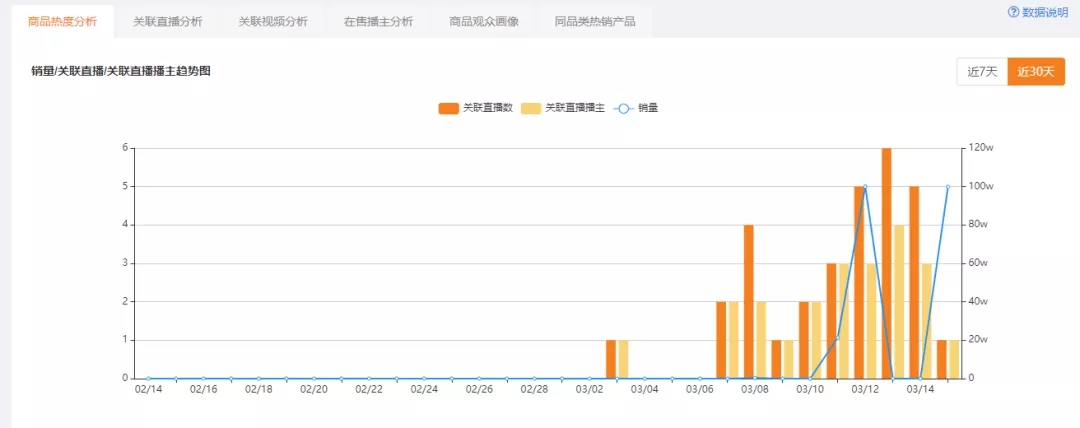
Task: Go to the 商品观众画像 tab
Action: pos(484,21)
